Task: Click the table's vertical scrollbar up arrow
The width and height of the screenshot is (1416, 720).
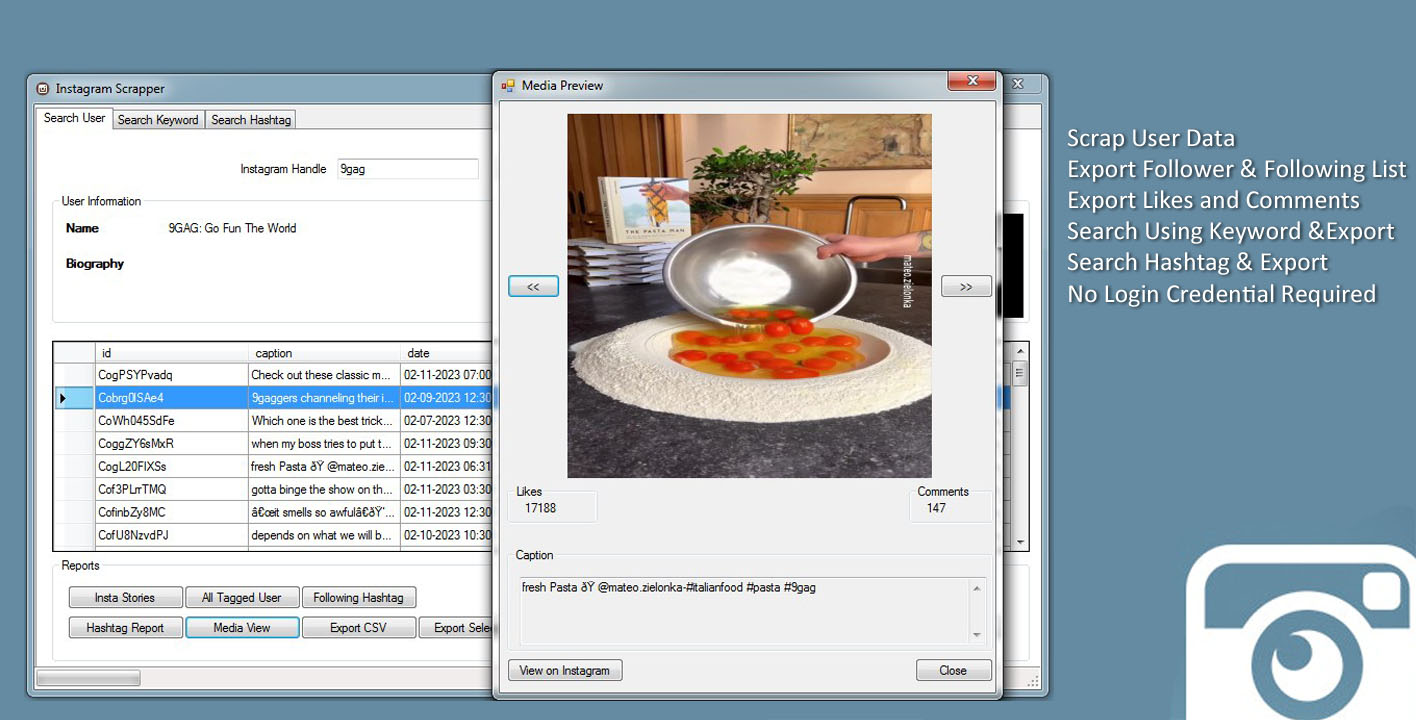Action: (1020, 352)
